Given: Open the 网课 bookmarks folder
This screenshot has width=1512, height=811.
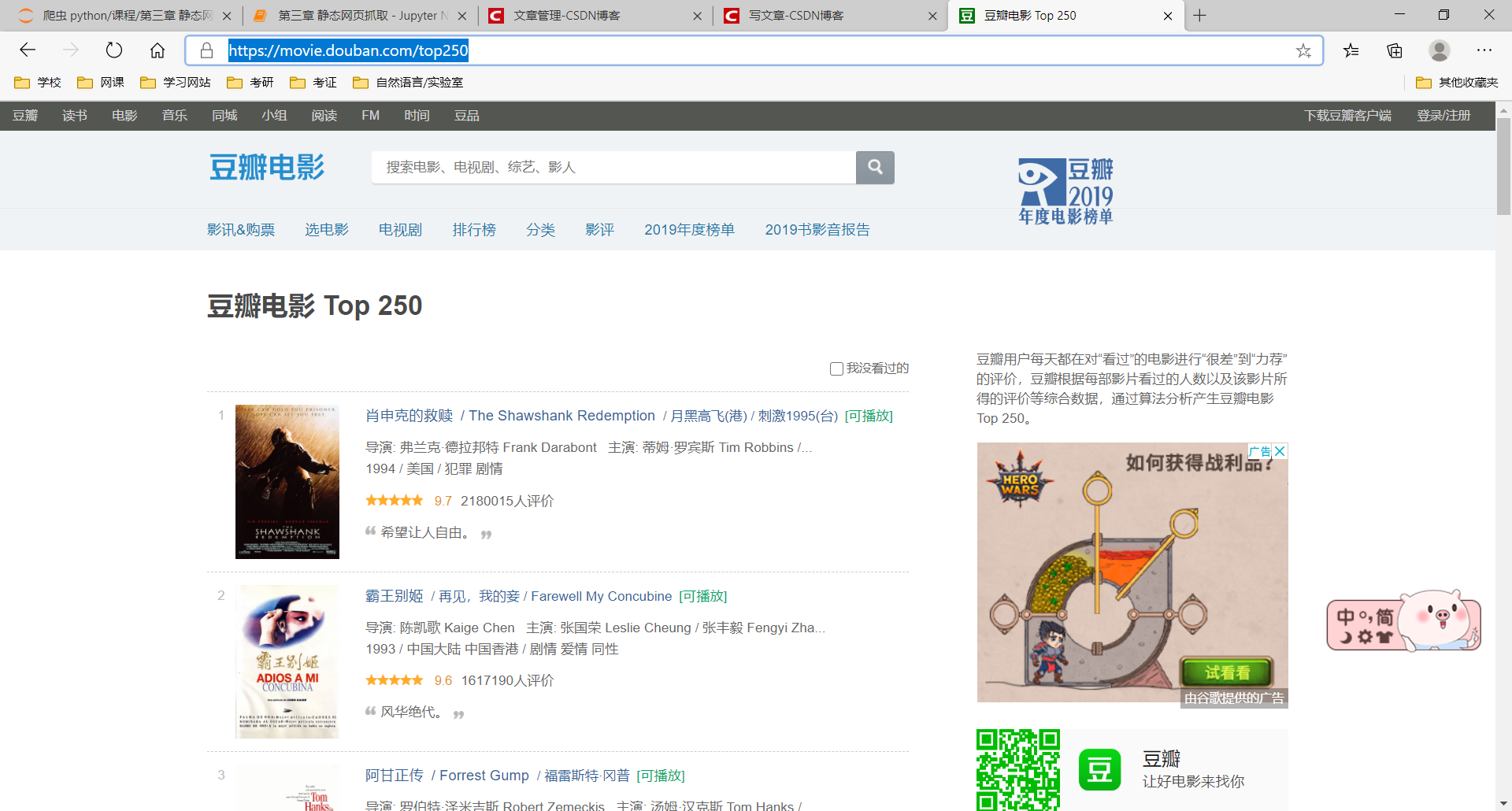Looking at the screenshot, I should [100, 82].
